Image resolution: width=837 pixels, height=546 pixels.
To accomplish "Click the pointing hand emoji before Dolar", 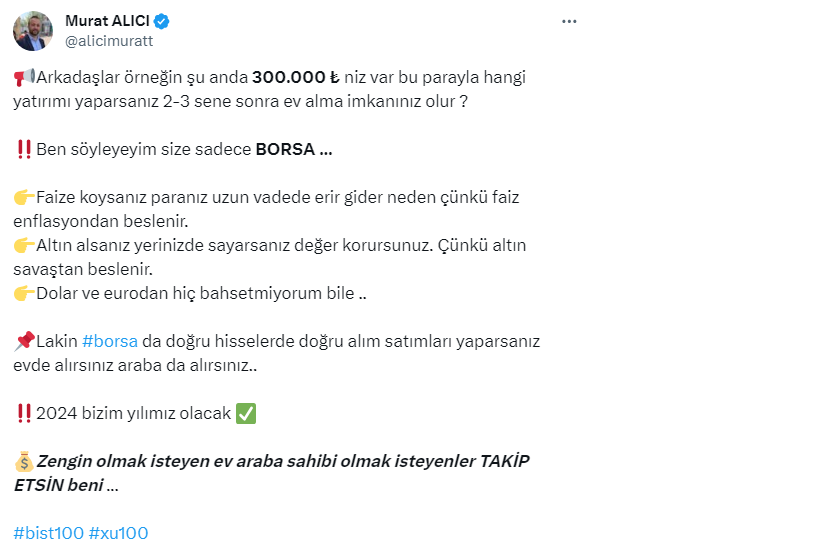I will point(25,293).
